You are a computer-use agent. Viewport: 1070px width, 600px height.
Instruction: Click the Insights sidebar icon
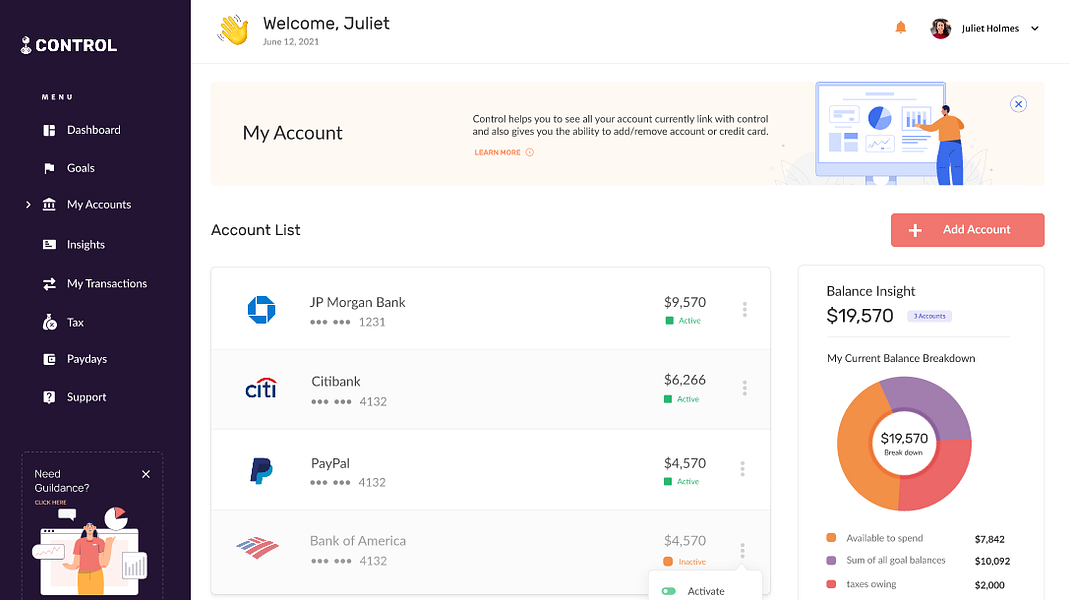(x=49, y=244)
